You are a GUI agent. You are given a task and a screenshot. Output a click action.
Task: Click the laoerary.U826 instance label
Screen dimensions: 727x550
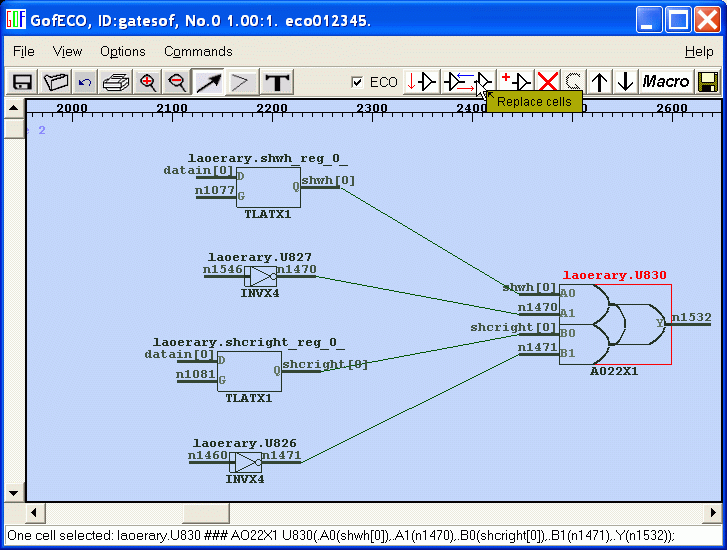(244, 443)
